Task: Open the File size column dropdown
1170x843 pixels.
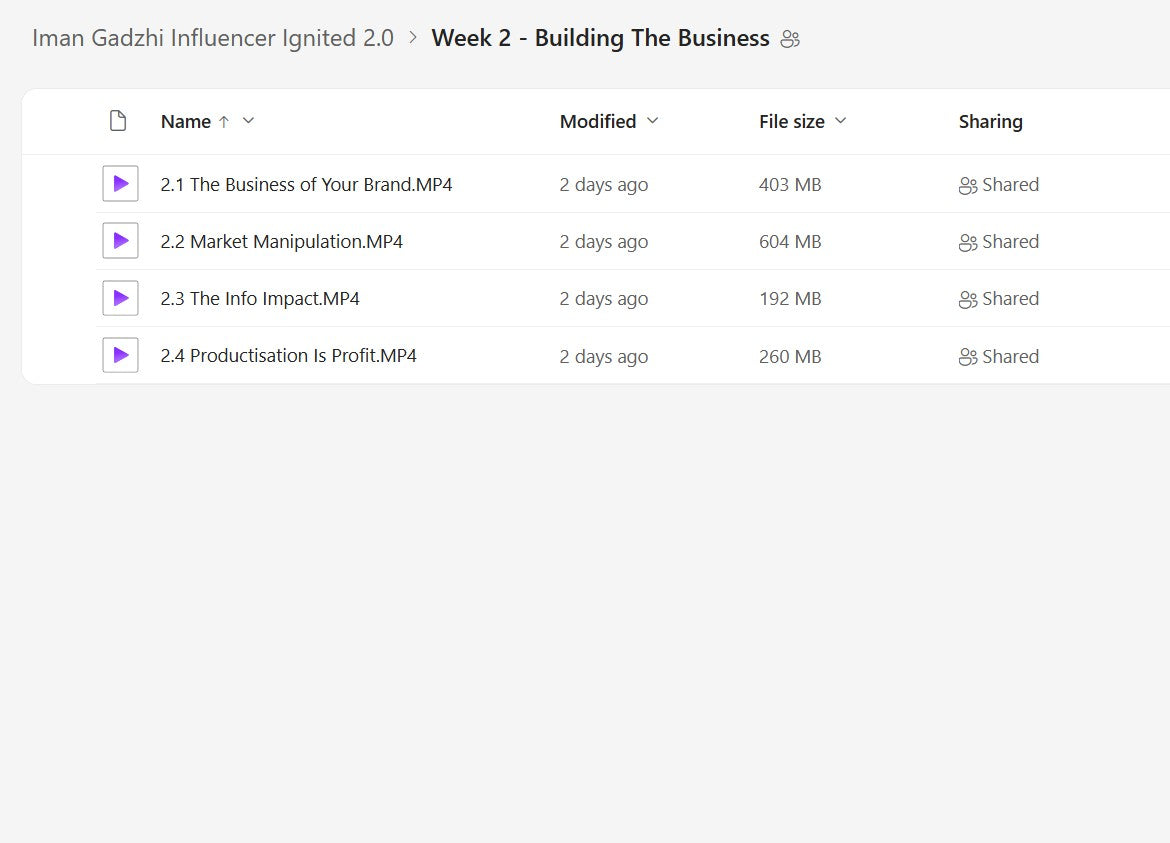Action: [841, 121]
